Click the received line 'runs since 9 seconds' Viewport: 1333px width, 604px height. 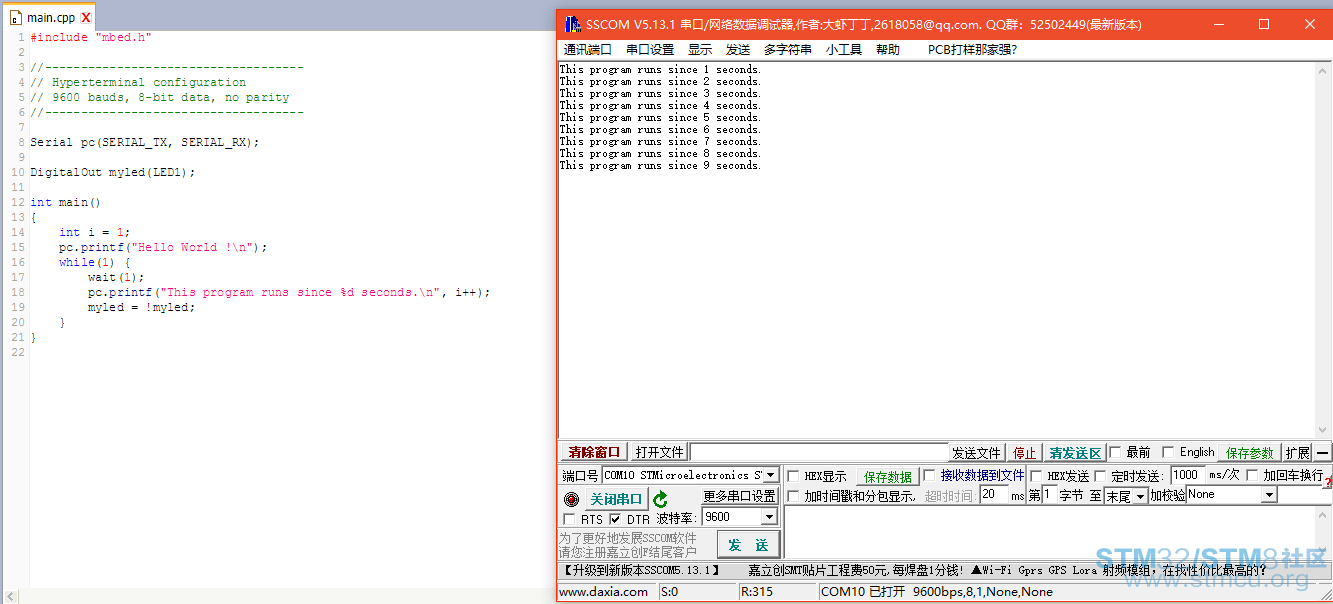(x=660, y=165)
